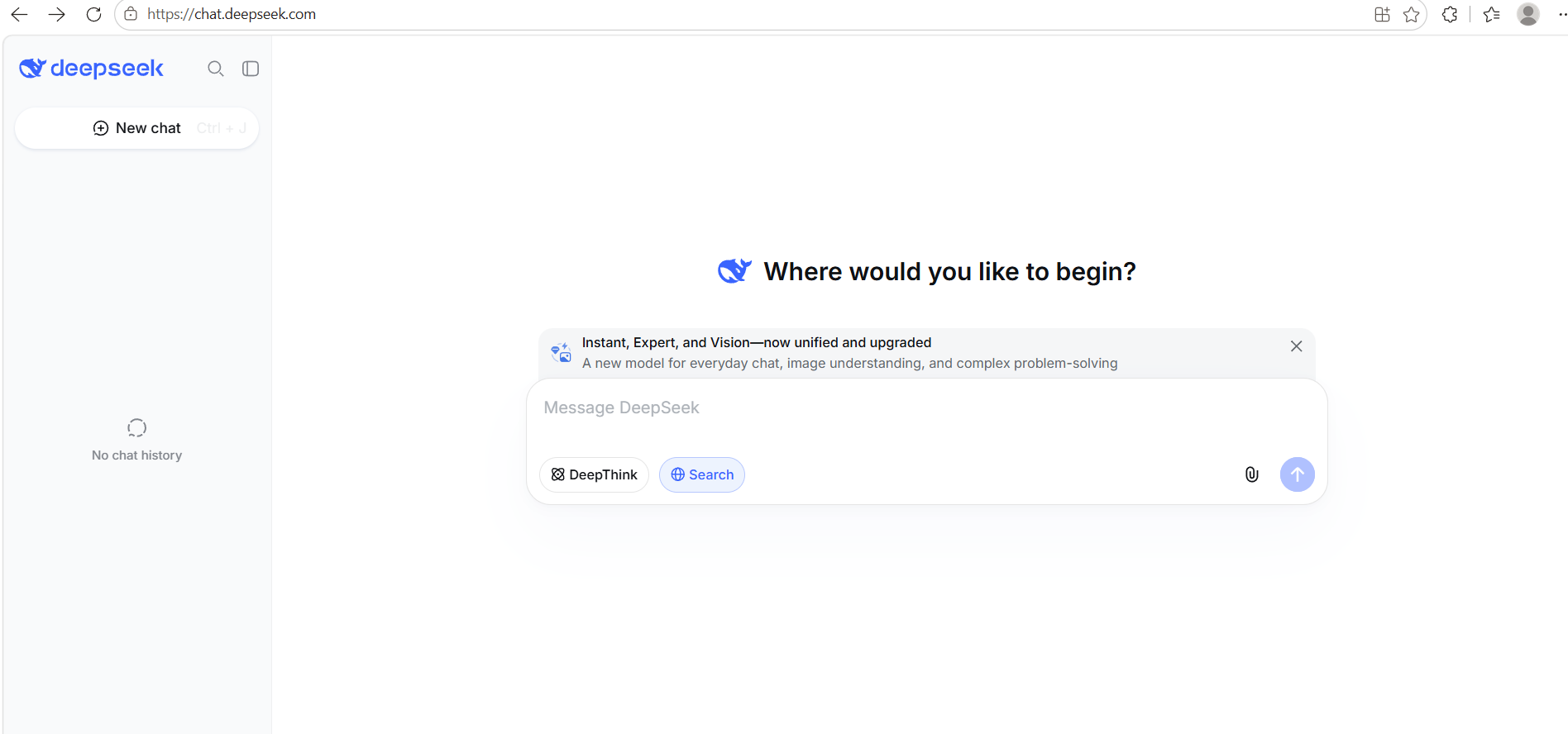
Task: Collapse the sidebar panel icon
Action: (251, 69)
